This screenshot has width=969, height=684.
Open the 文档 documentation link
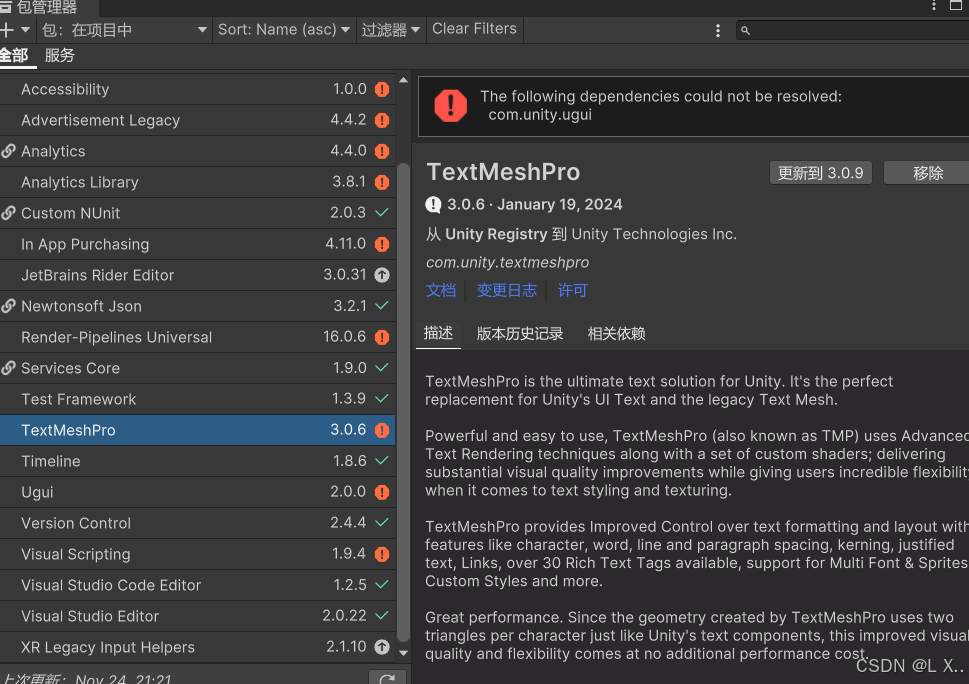click(x=441, y=290)
